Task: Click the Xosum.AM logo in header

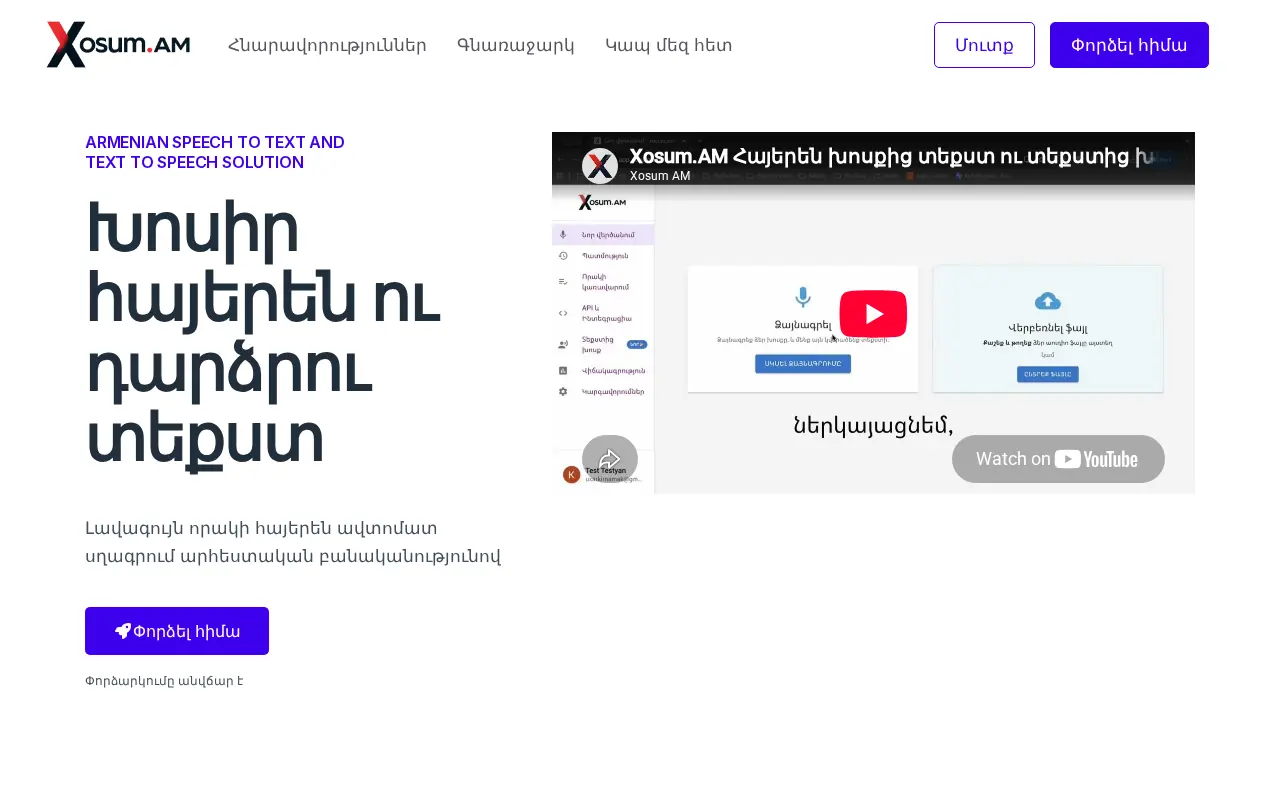Action: 118,45
